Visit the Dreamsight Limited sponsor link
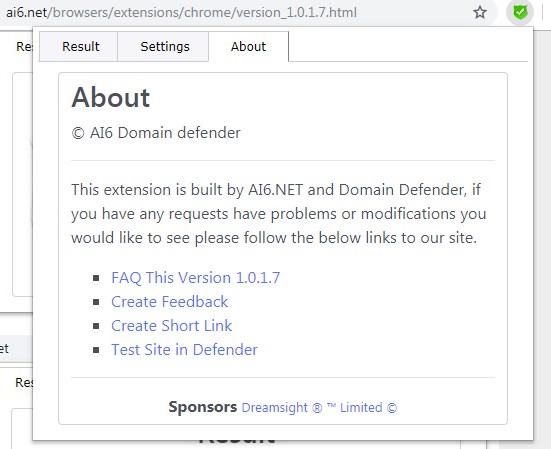The image size is (551, 449). pyautogui.click(x=319, y=408)
